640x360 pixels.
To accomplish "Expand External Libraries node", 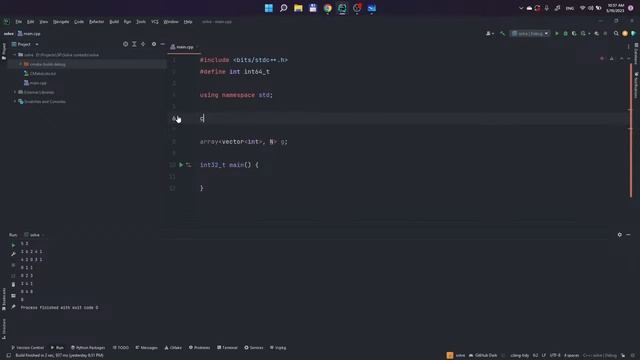I will [15, 92].
